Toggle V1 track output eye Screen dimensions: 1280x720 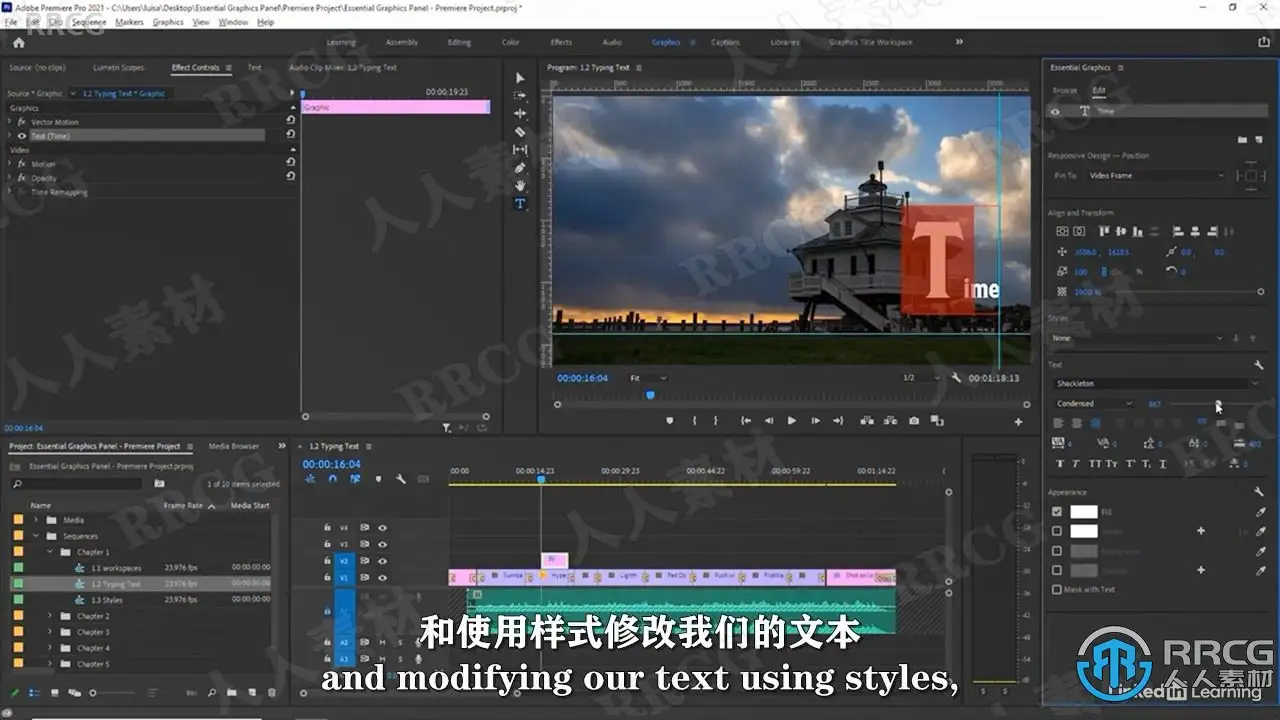382,578
